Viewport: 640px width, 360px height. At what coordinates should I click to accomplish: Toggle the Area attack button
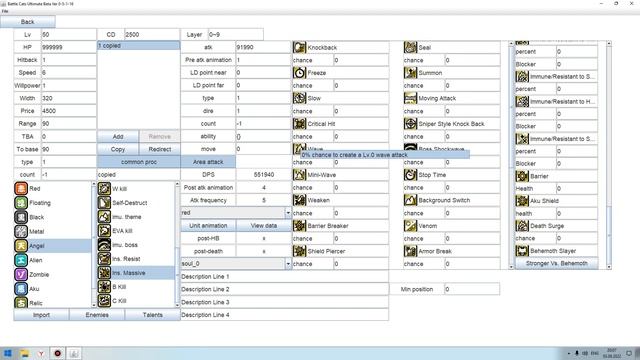click(x=208, y=162)
